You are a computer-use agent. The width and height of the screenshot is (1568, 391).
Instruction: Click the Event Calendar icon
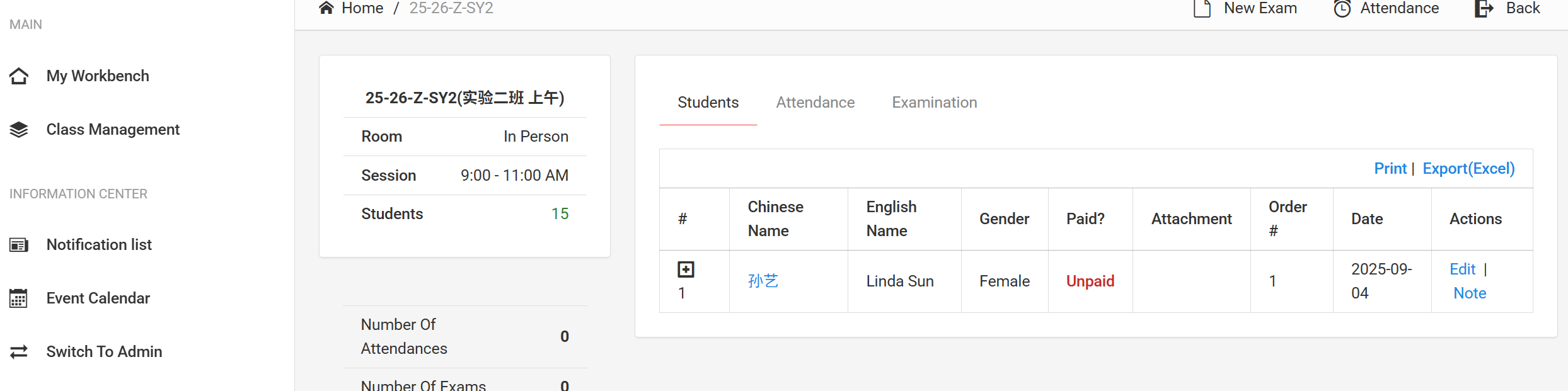click(x=19, y=298)
